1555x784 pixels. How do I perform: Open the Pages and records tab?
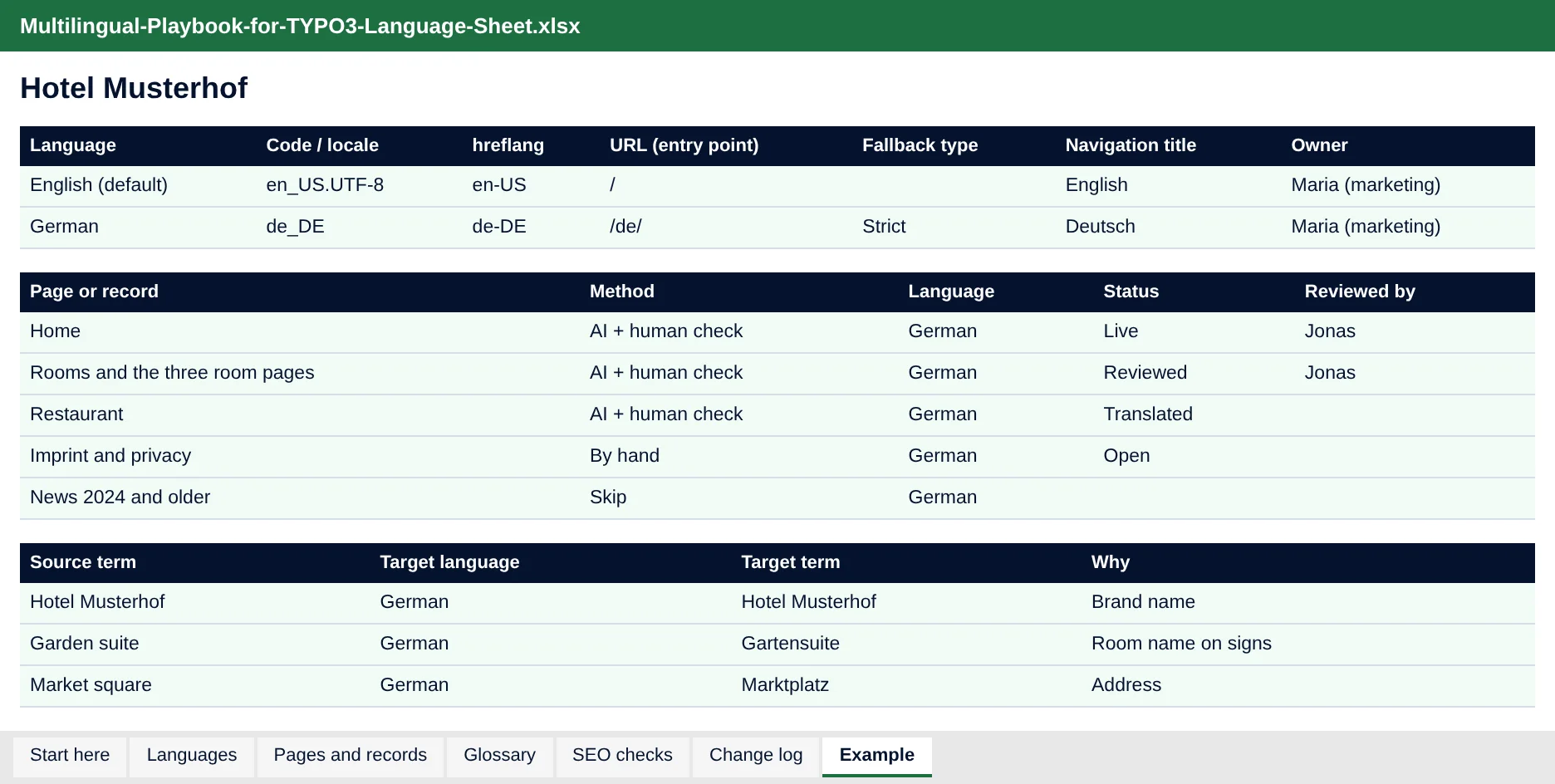click(350, 755)
